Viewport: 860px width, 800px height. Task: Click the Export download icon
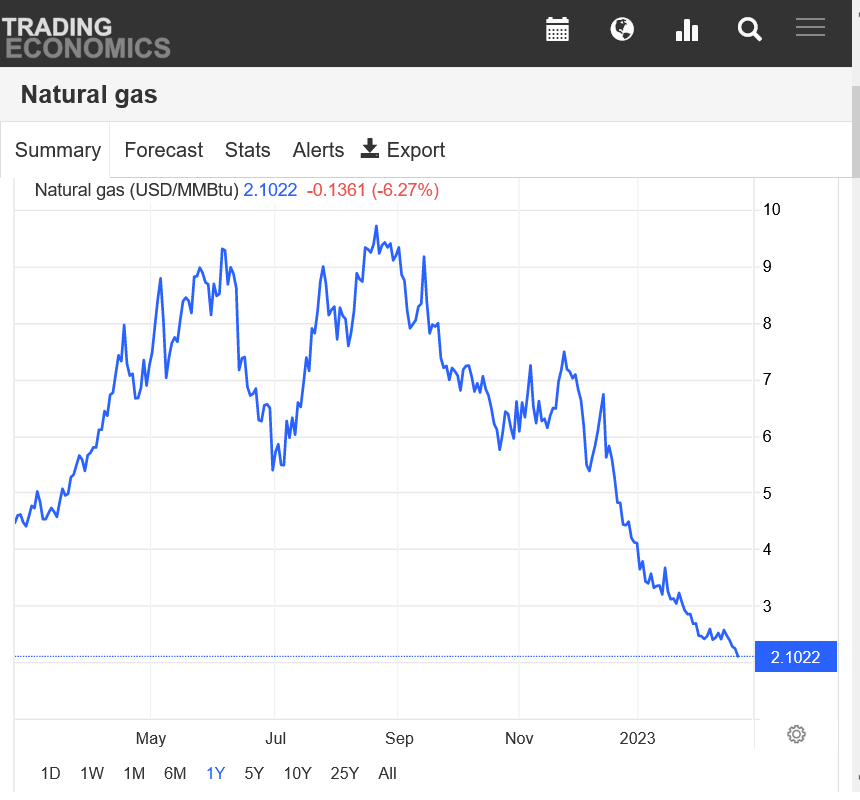click(x=370, y=149)
